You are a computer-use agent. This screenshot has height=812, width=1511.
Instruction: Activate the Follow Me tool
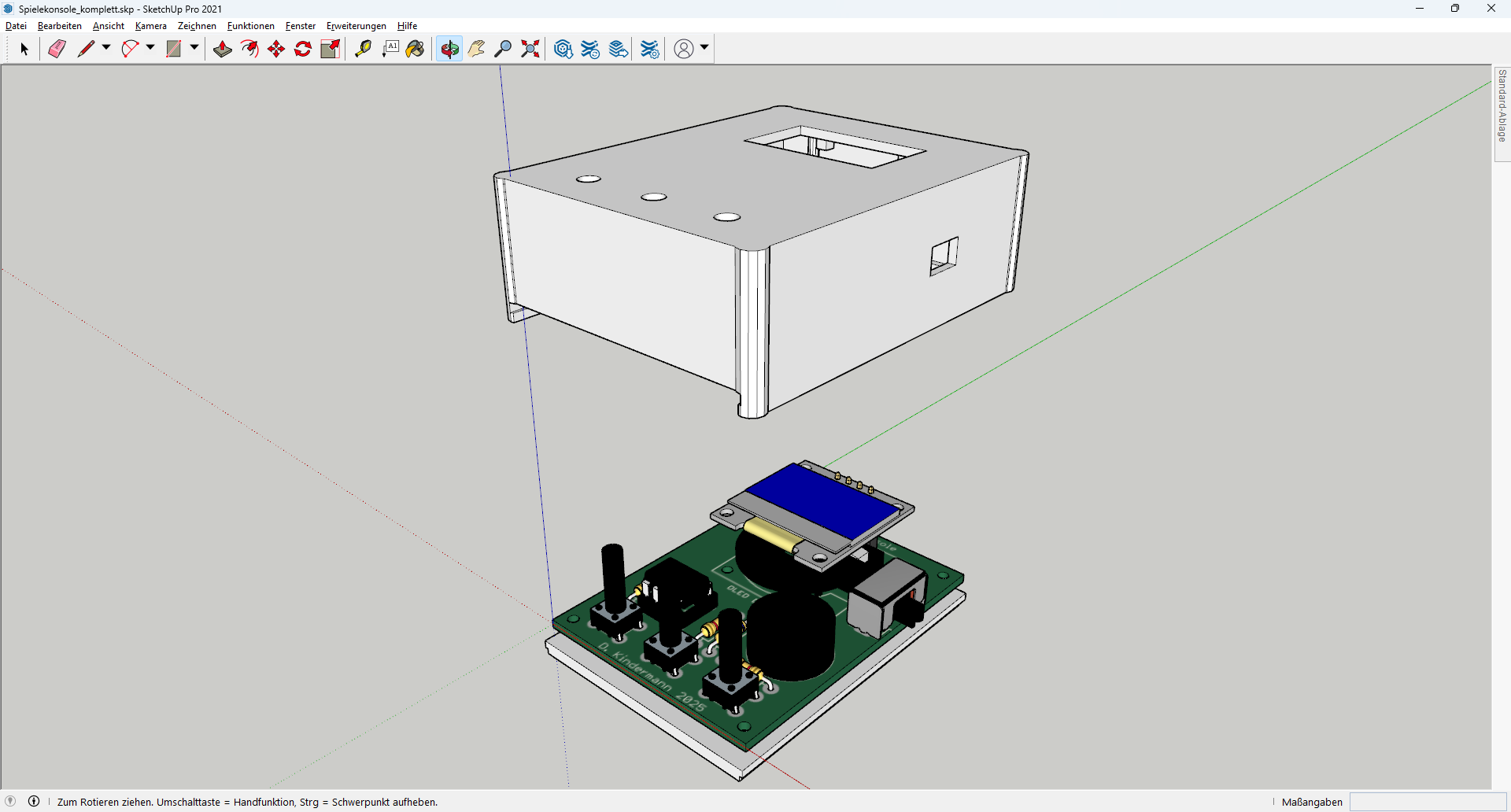pos(249,48)
